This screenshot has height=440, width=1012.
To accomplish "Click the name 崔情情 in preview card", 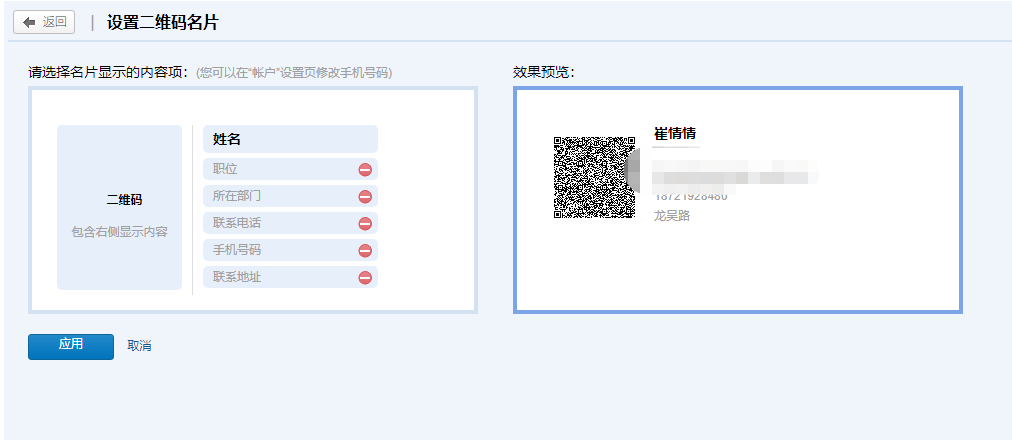I will (x=675, y=134).
